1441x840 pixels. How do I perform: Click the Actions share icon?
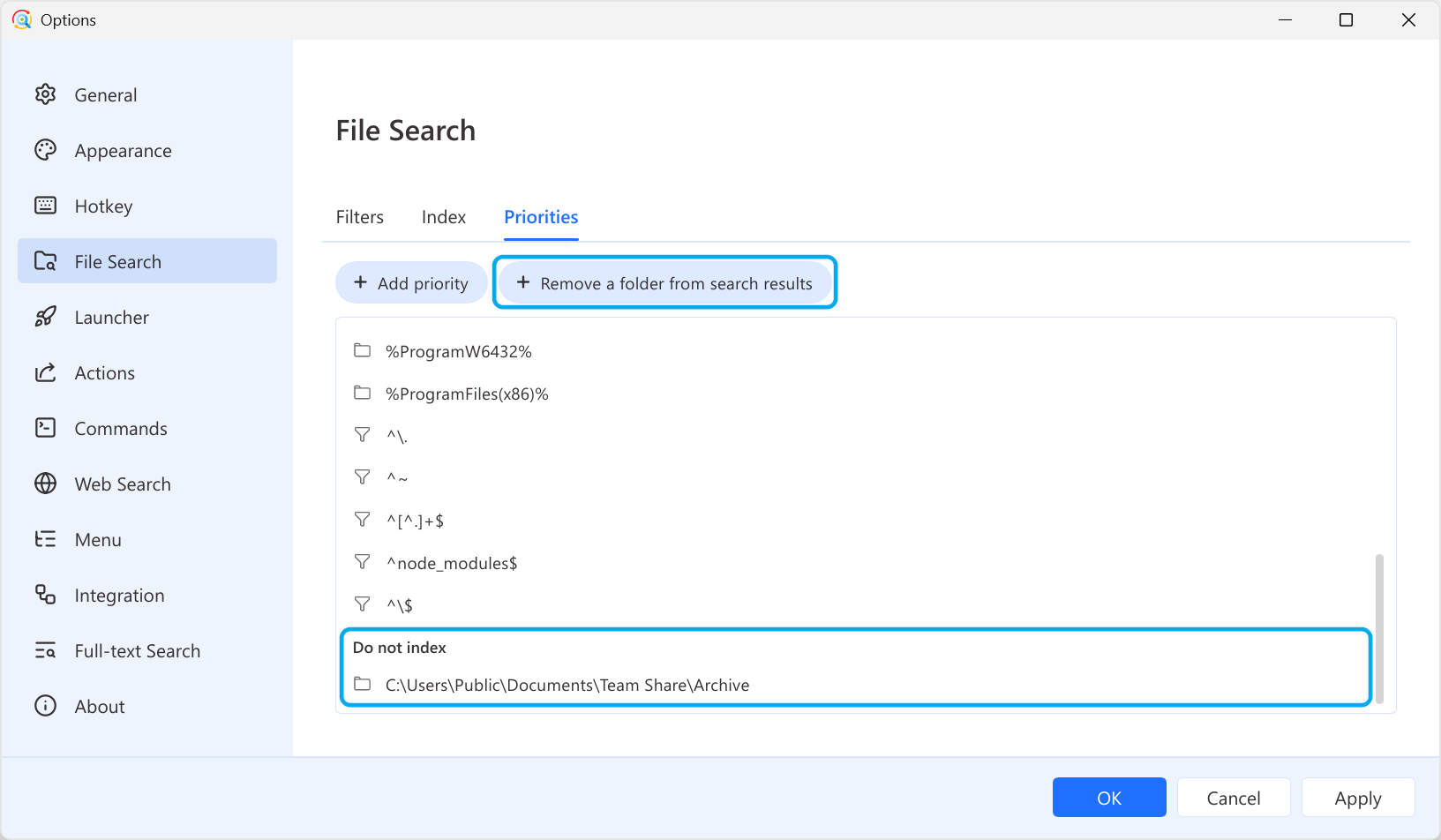pos(45,372)
